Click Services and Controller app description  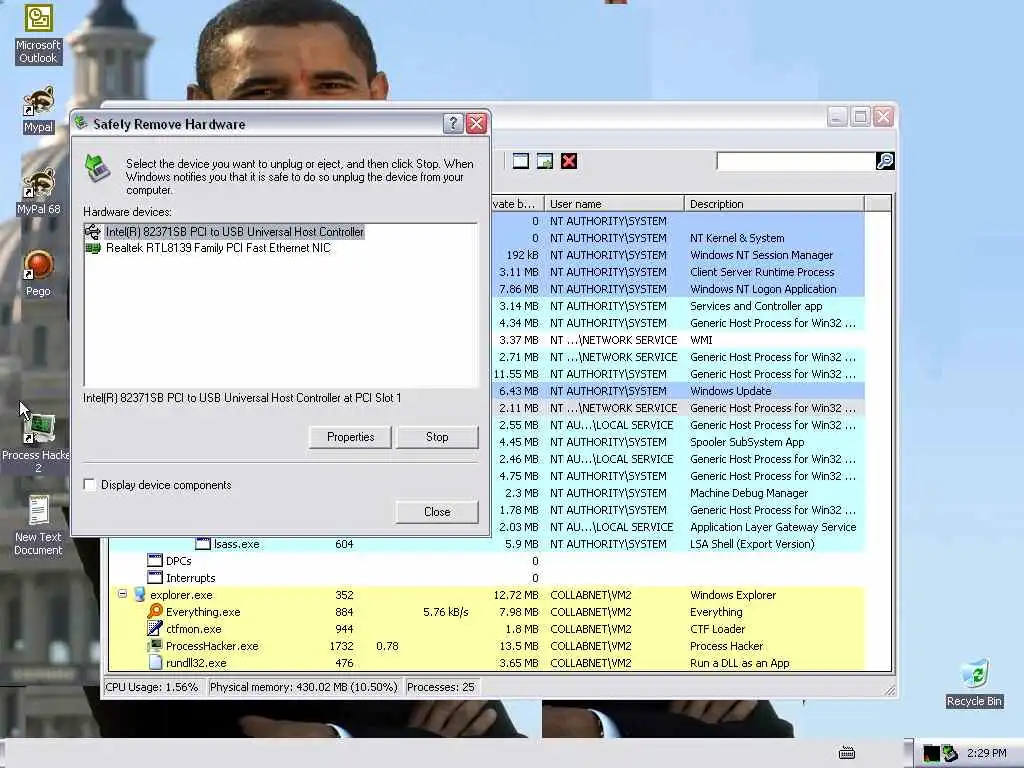tap(756, 306)
